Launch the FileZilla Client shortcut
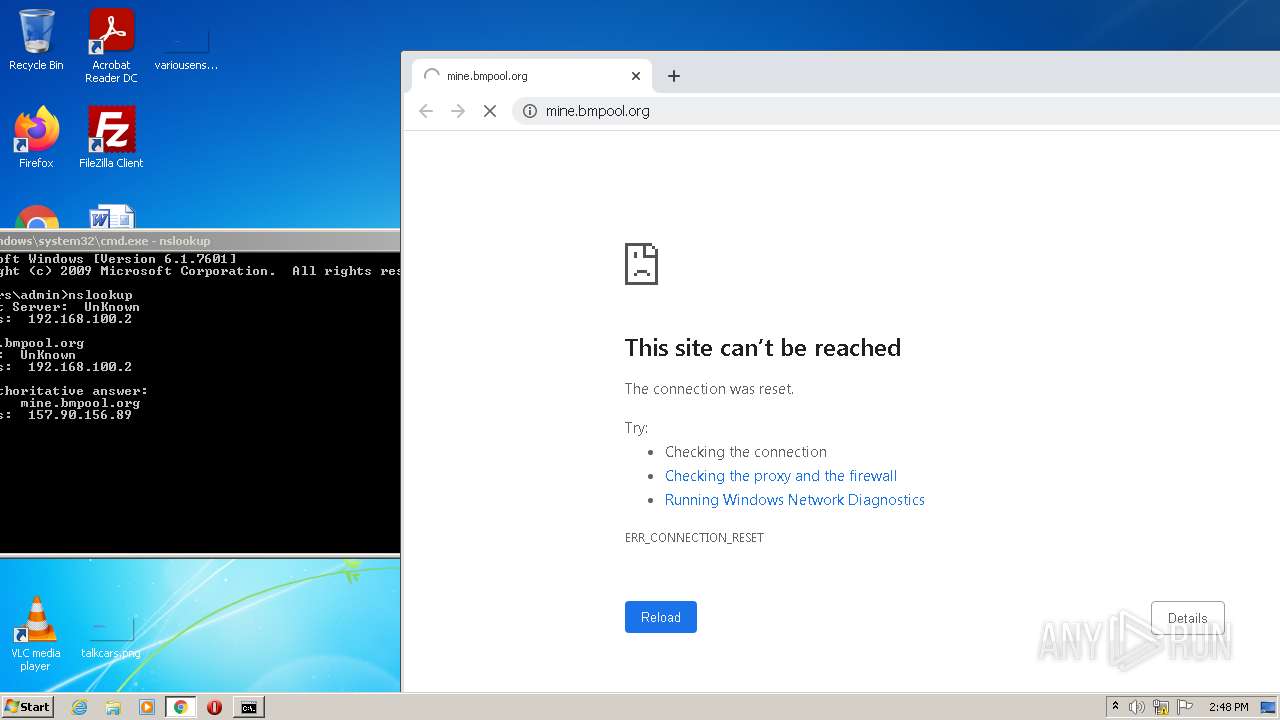 (111, 138)
